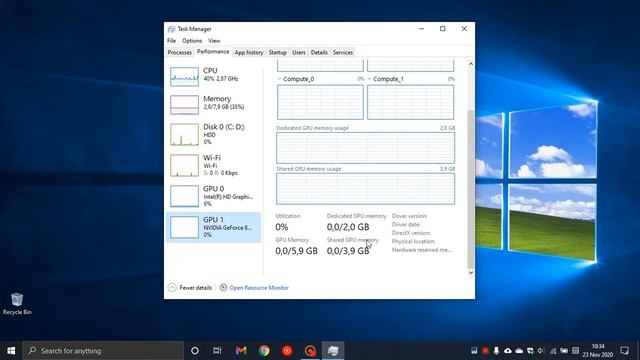Select the Wi-Fi throughput graph thumbnail
This screenshot has width=640, height=360.
pos(184,165)
